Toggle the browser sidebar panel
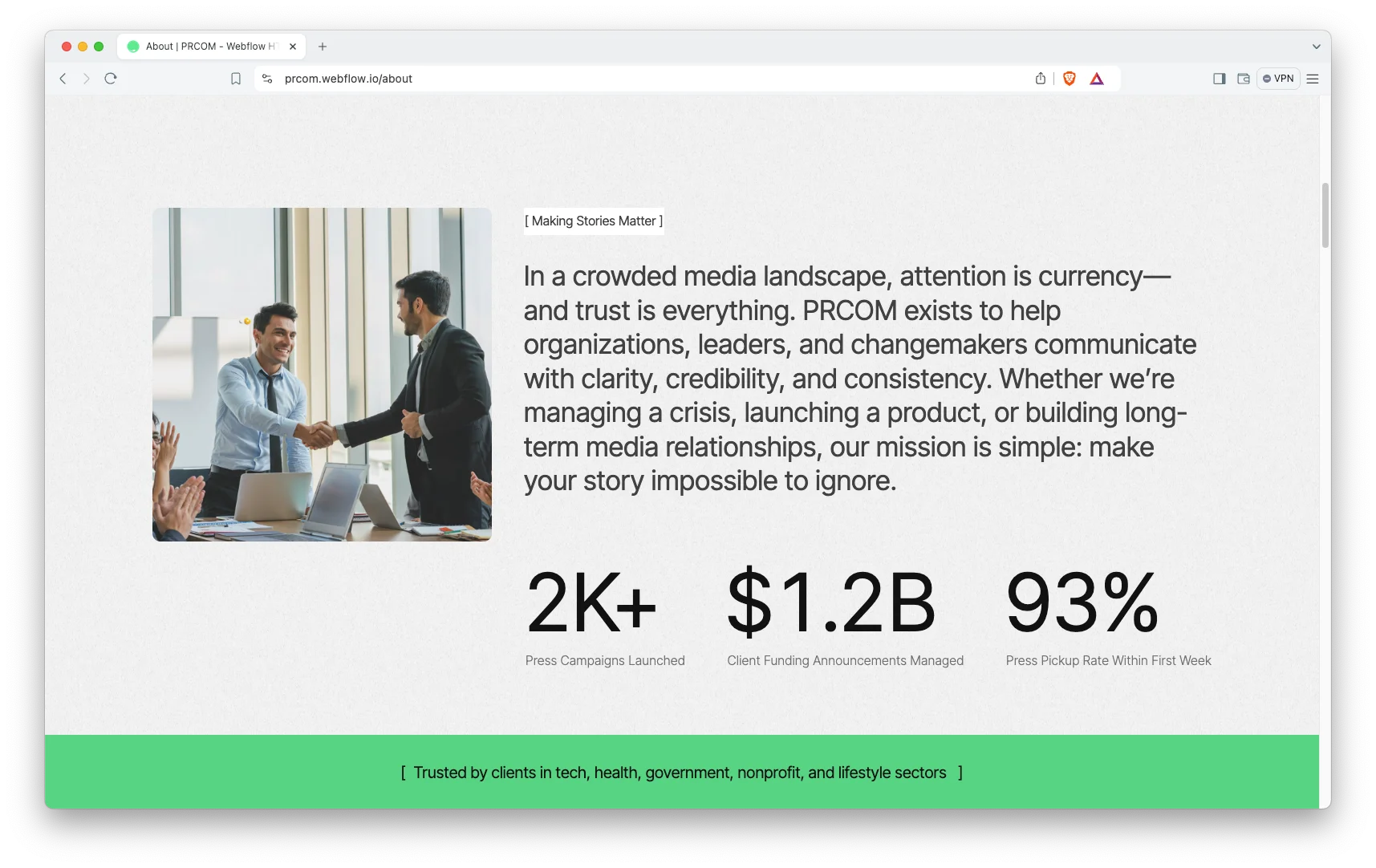This screenshot has height=868, width=1376. pos(1219,79)
